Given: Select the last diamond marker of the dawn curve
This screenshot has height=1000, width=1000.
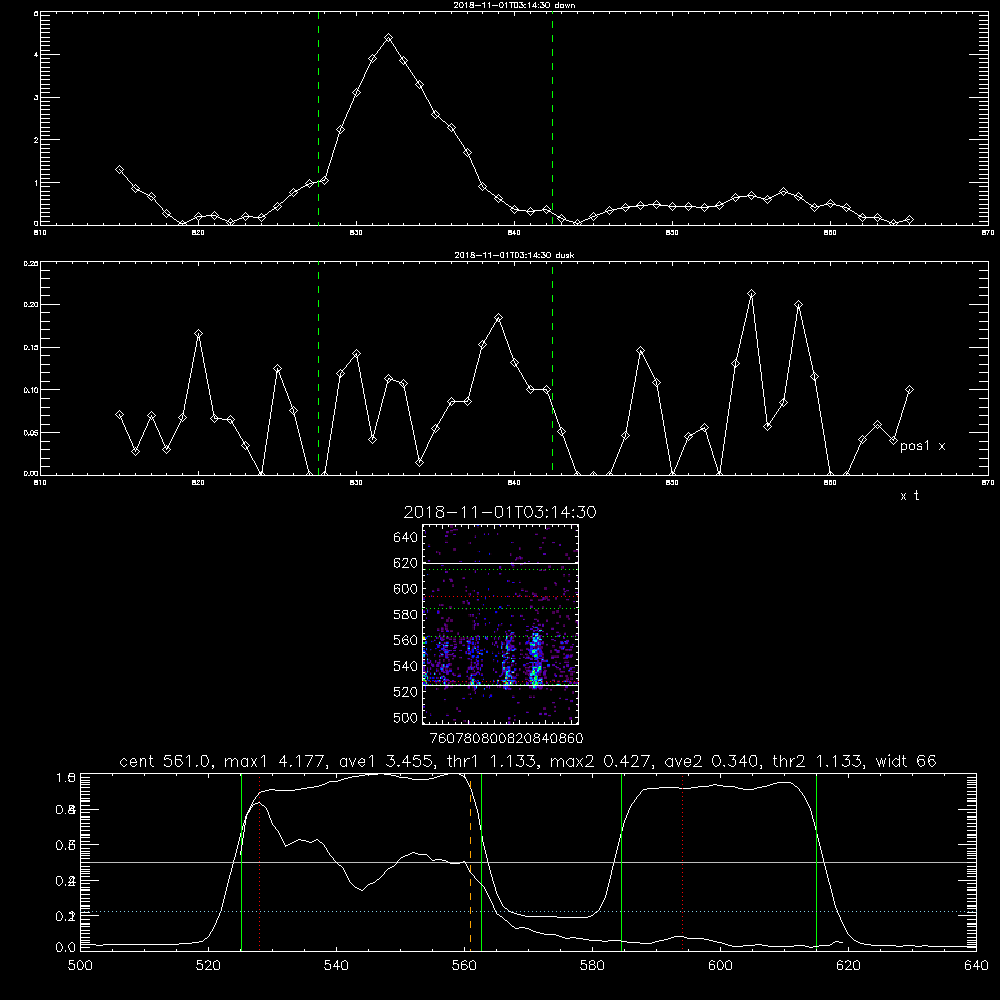Looking at the screenshot, I should pyautogui.click(x=909, y=219).
